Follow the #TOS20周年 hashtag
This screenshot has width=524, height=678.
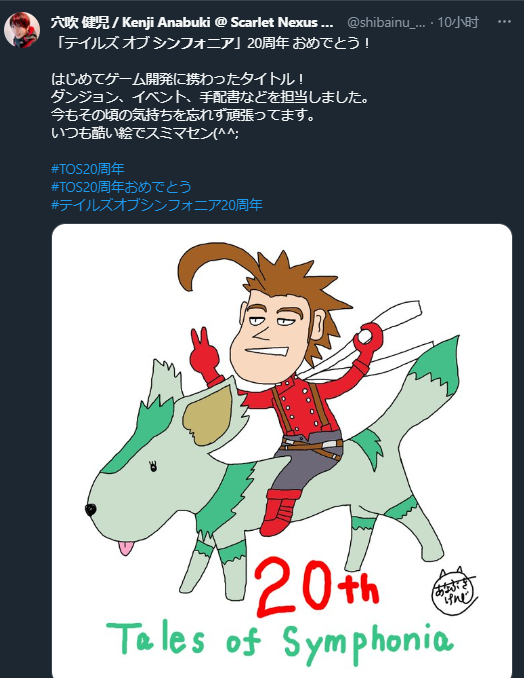(x=88, y=169)
